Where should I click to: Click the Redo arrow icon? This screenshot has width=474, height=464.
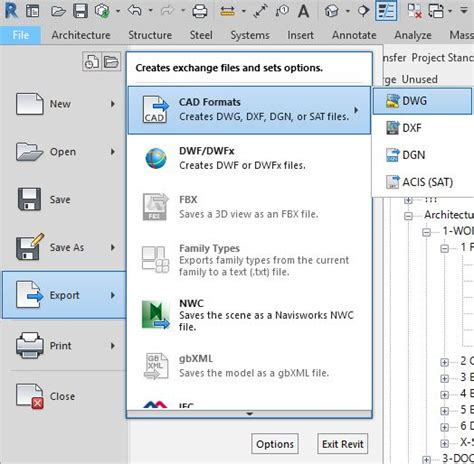(167, 11)
